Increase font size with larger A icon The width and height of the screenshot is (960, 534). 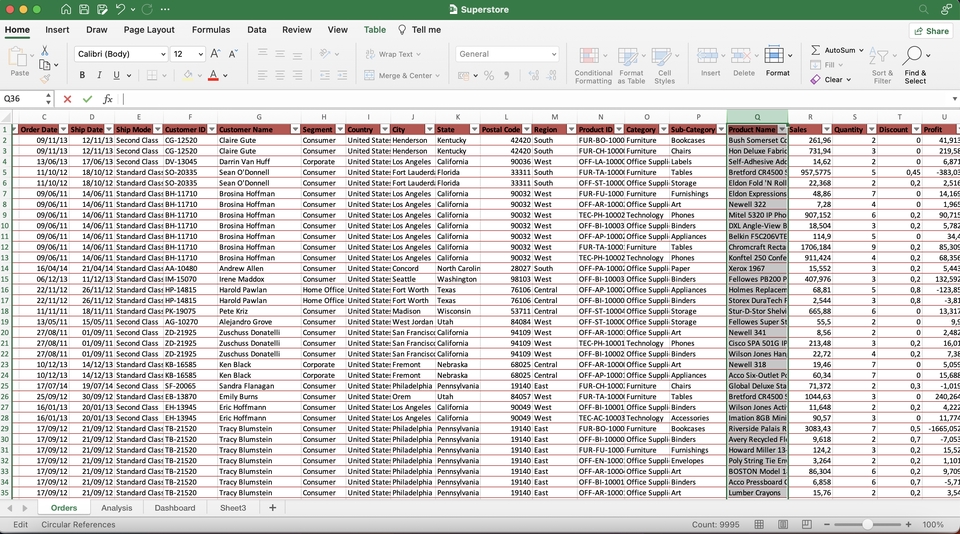215,54
